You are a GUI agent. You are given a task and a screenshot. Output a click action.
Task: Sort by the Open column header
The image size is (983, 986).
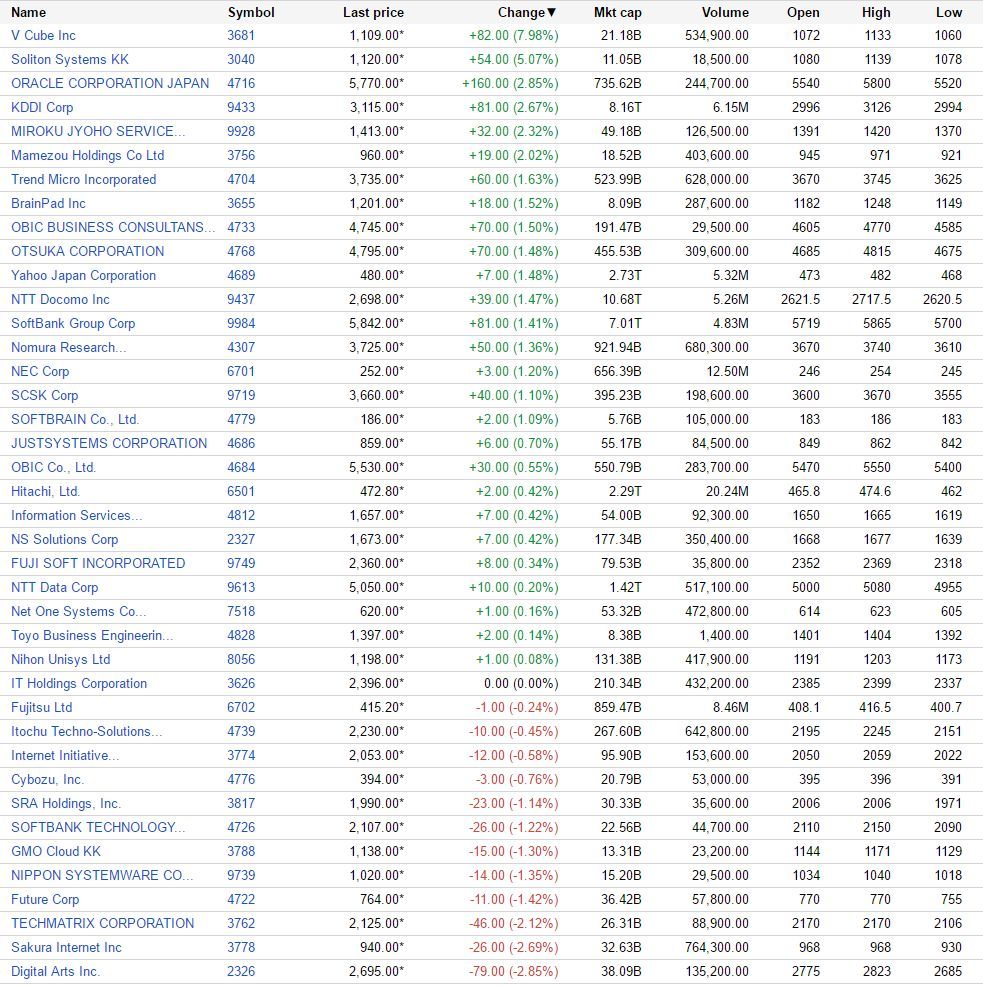pyautogui.click(x=803, y=12)
